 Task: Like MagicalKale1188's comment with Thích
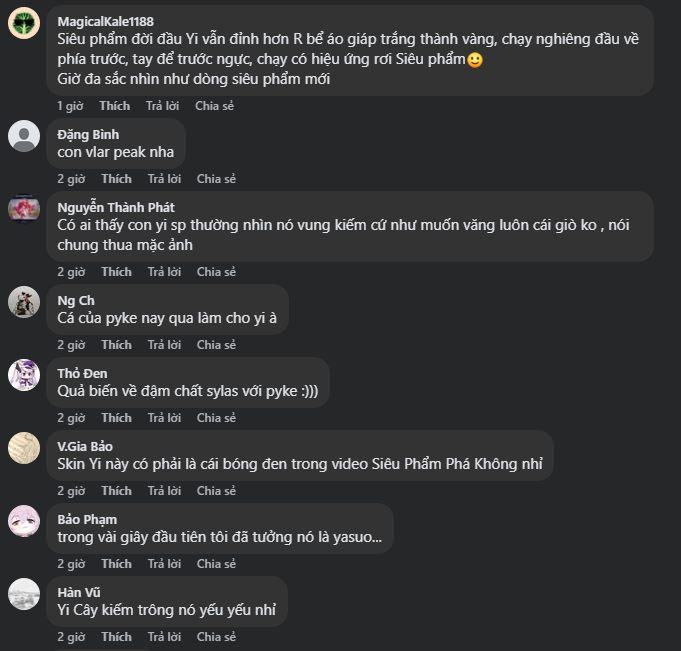pos(114,106)
